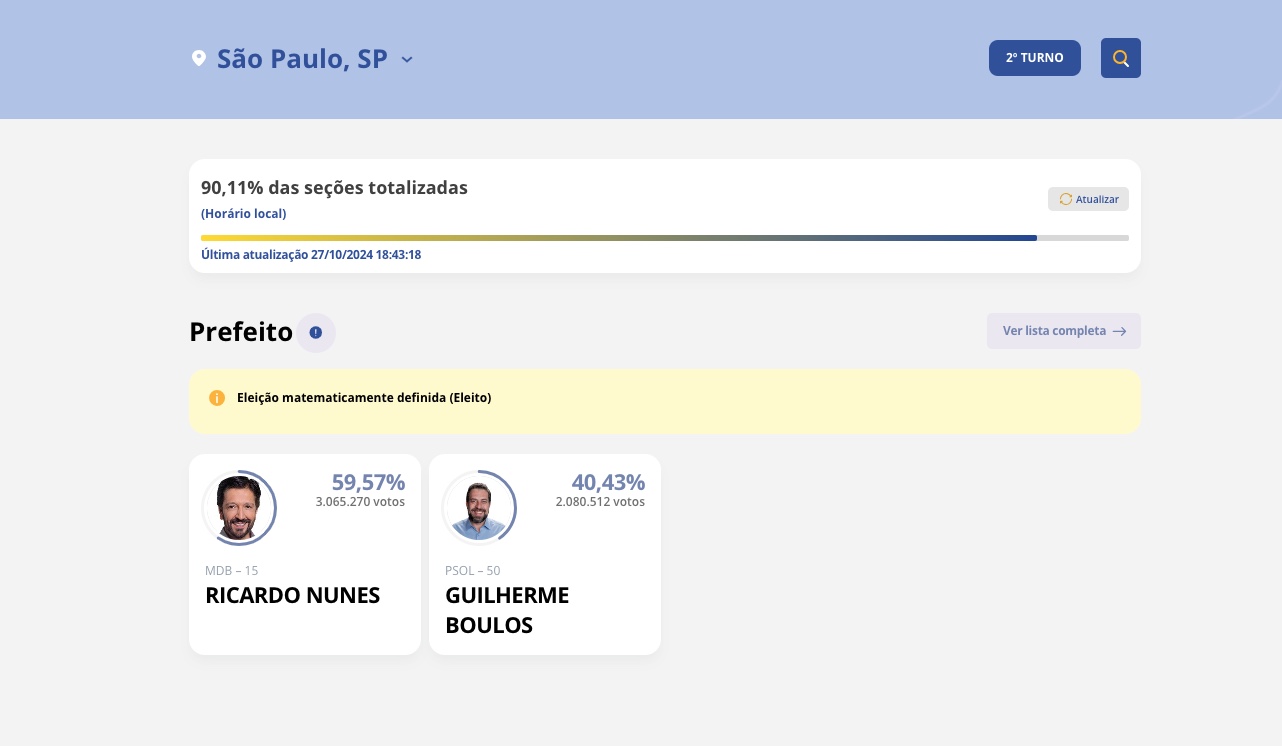Click the arrow icon in Ver lista completa
The image size is (1282, 746).
pyautogui.click(x=1119, y=331)
